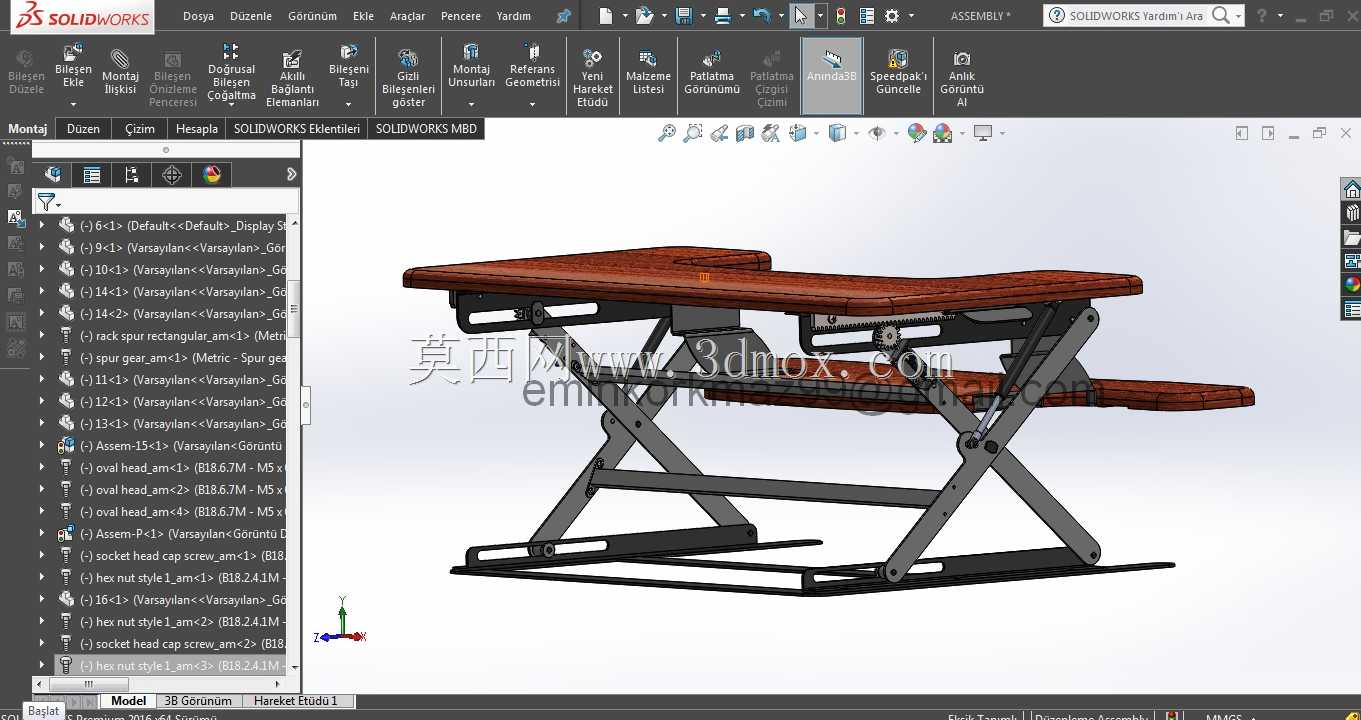The height and width of the screenshot is (720, 1361).
Task: Switch to the 3B Görünüm bottom tab
Action: click(x=198, y=701)
